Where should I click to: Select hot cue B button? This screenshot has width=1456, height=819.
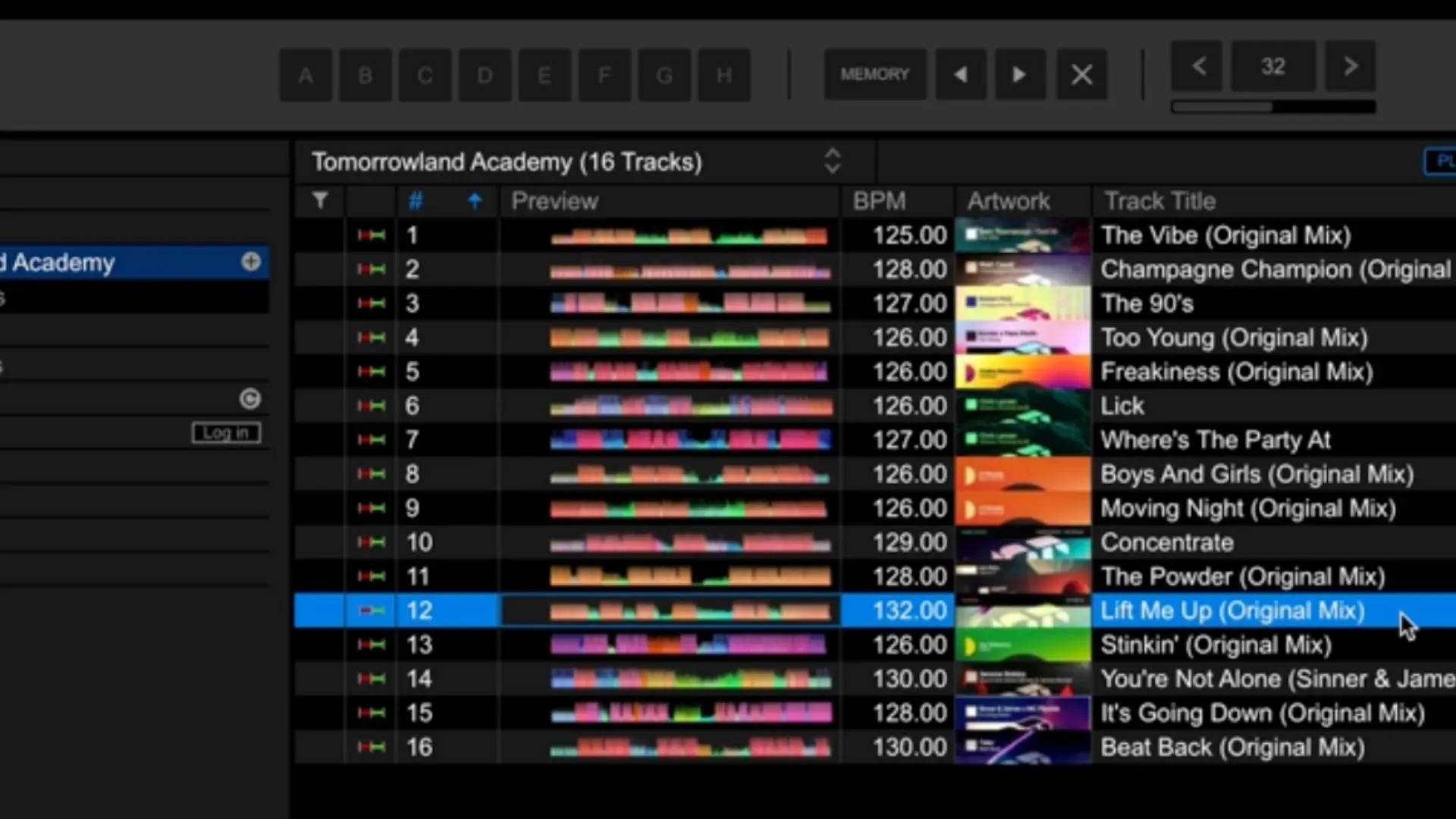(x=366, y=75)
